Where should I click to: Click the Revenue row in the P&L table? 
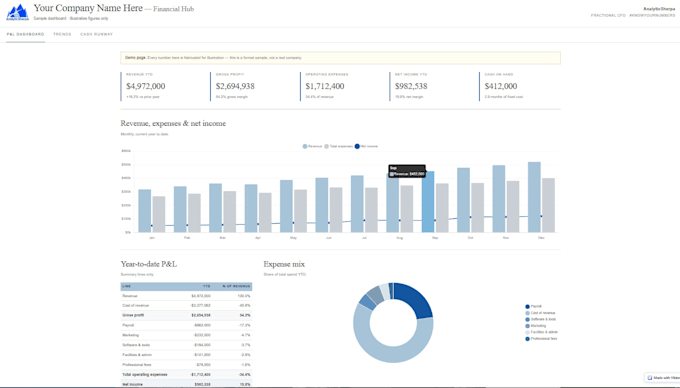(186, 296)
